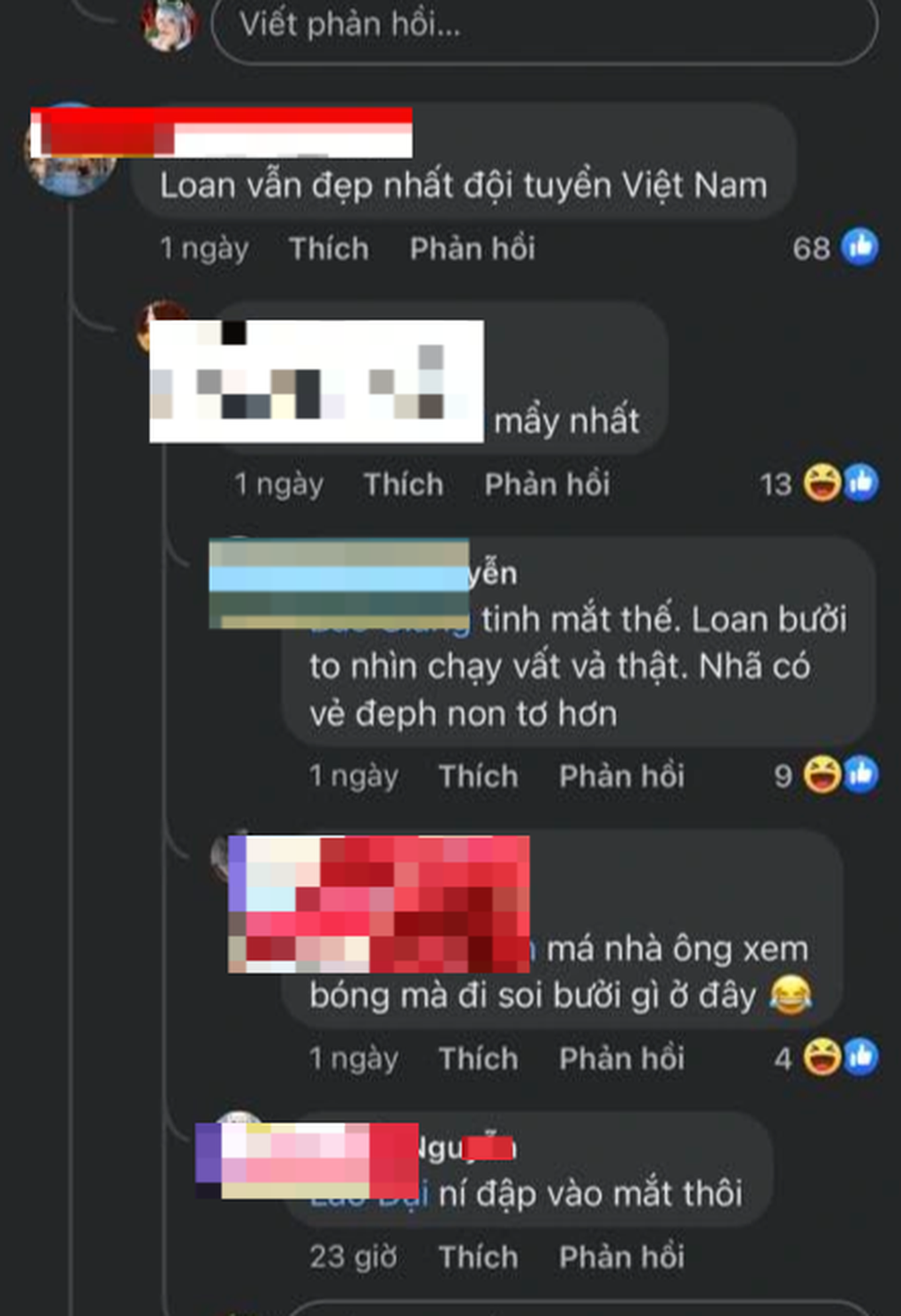Click 'Phản hồi' under the 'mầy nhất' comment
Screen dimensions: 901x1316
click(x=547, y=484)
